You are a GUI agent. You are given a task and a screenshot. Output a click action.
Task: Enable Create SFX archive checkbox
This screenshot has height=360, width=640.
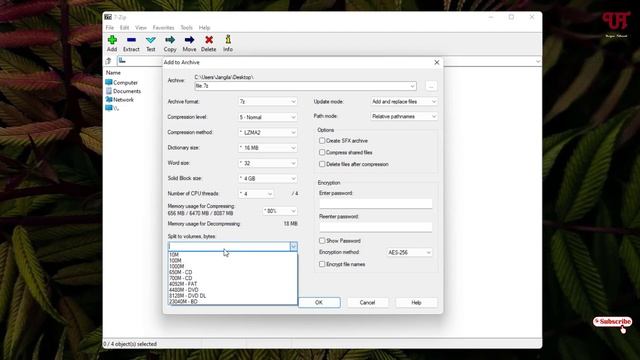[x=322, y=140]
